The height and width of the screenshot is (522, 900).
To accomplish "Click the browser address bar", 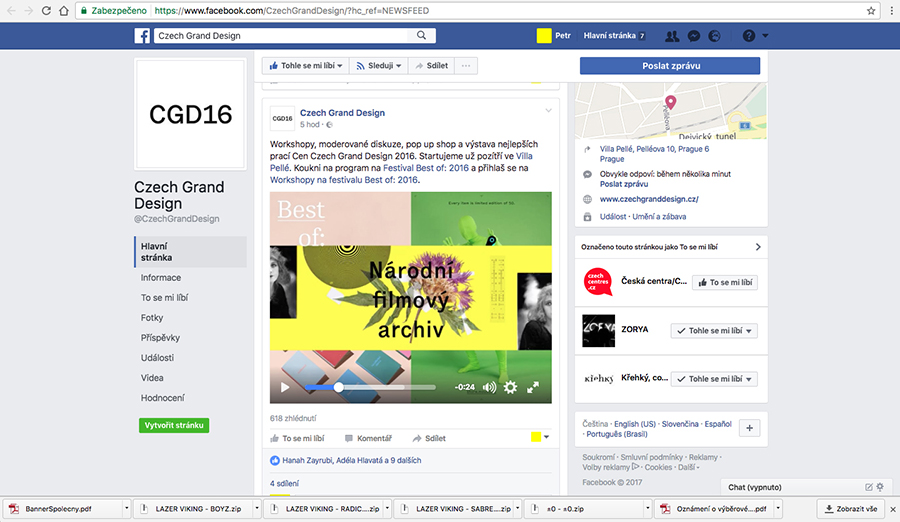I will (476, 10).
